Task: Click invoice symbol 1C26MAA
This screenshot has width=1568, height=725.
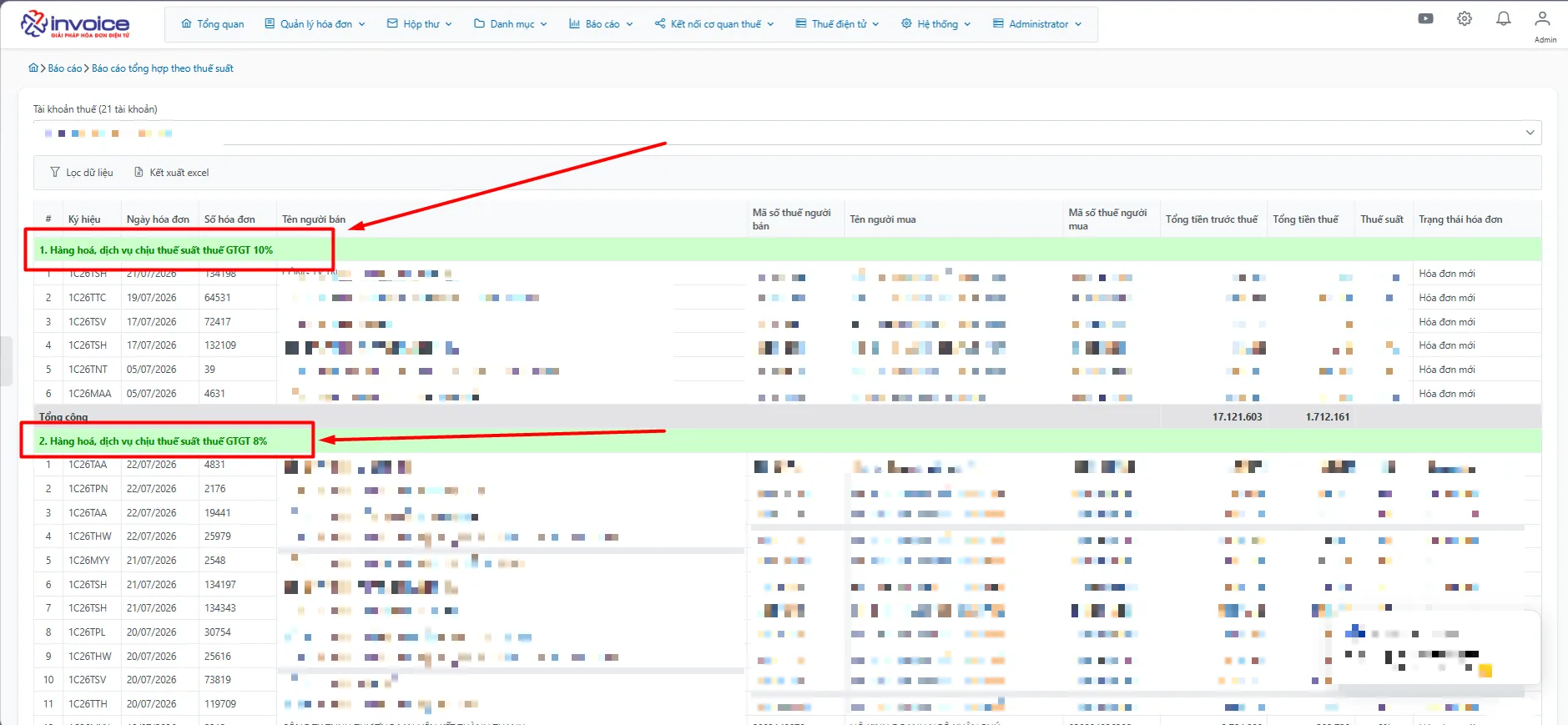Action: 90,394
